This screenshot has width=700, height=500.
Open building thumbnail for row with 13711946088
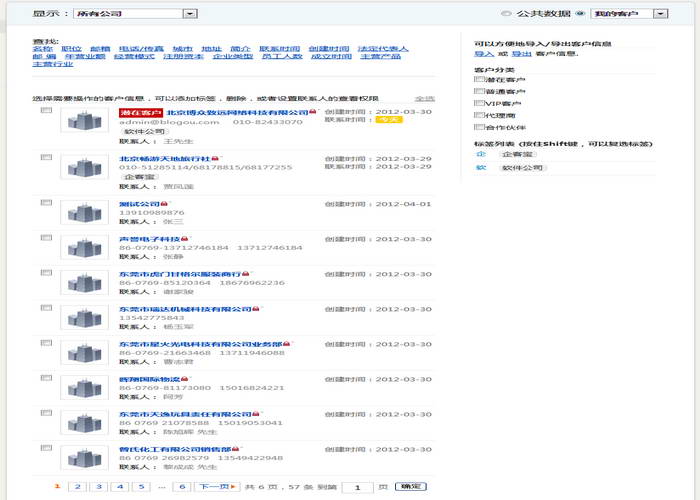84,353
